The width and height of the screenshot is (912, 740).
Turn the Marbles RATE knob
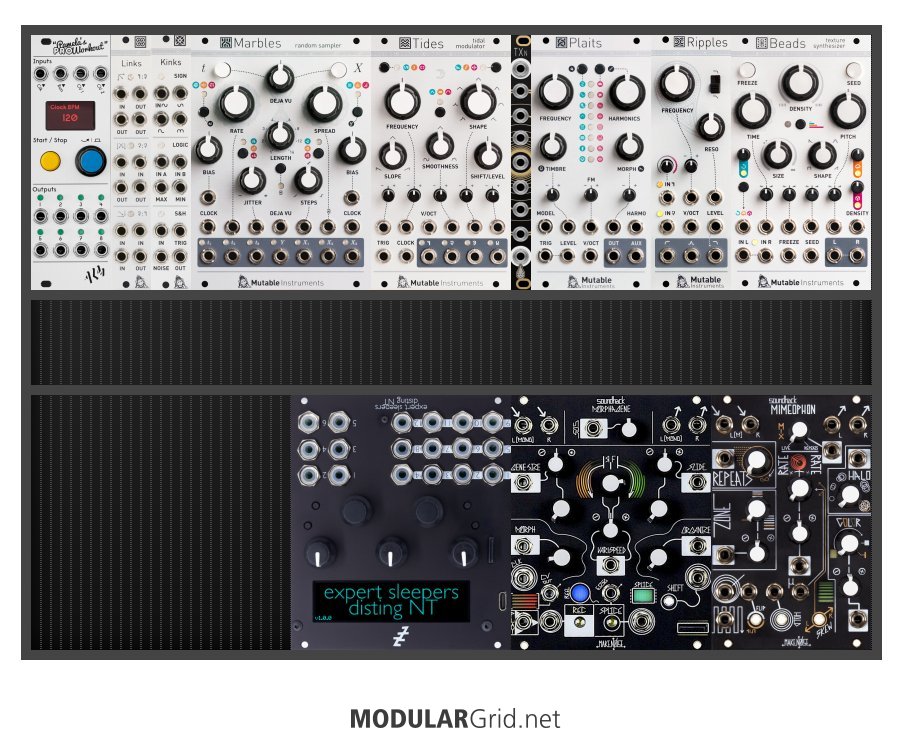[236, 104]
